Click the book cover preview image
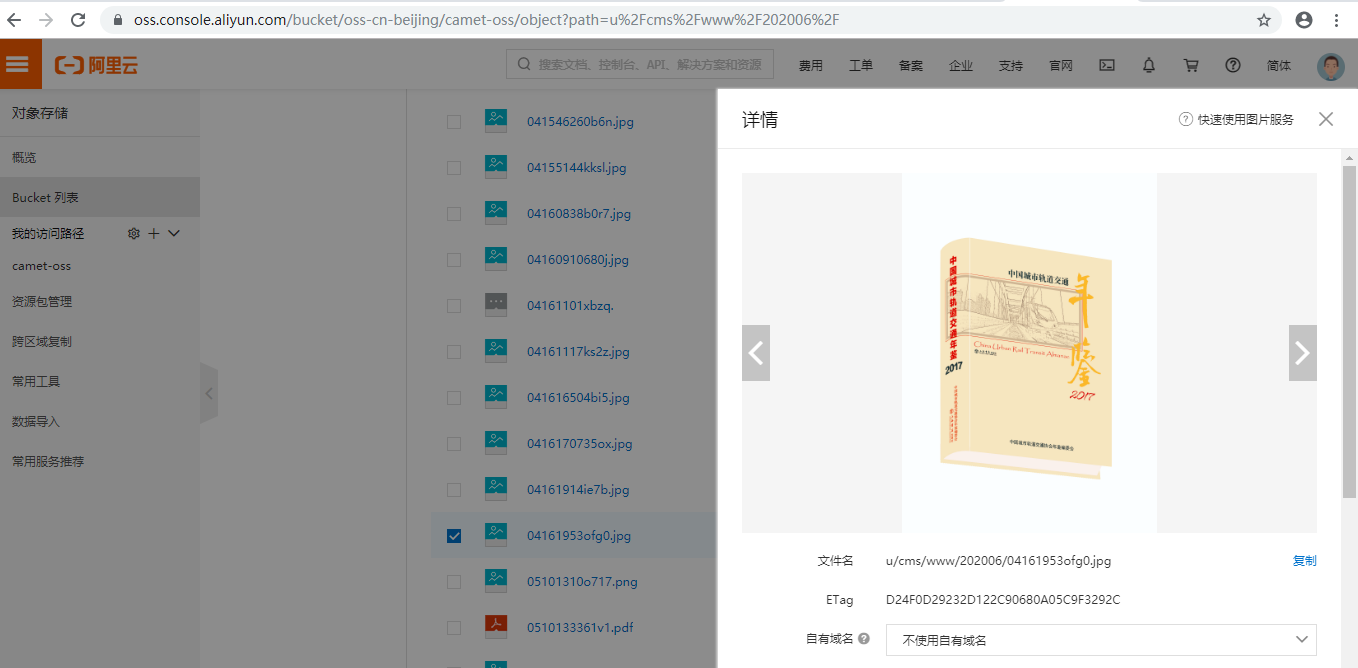 tap(1029, 353)
